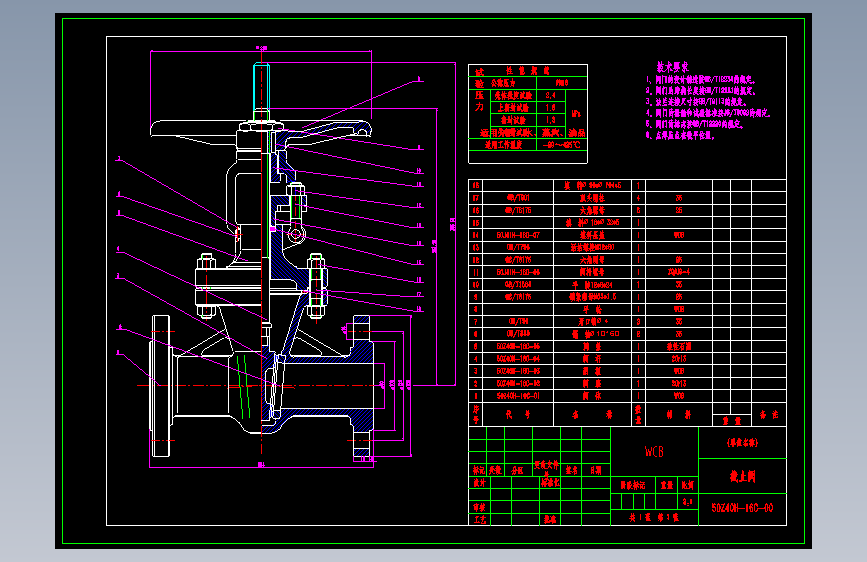The image size is (867, 562).
Task: Click the 数量 column header
Action: click(638, 414)
